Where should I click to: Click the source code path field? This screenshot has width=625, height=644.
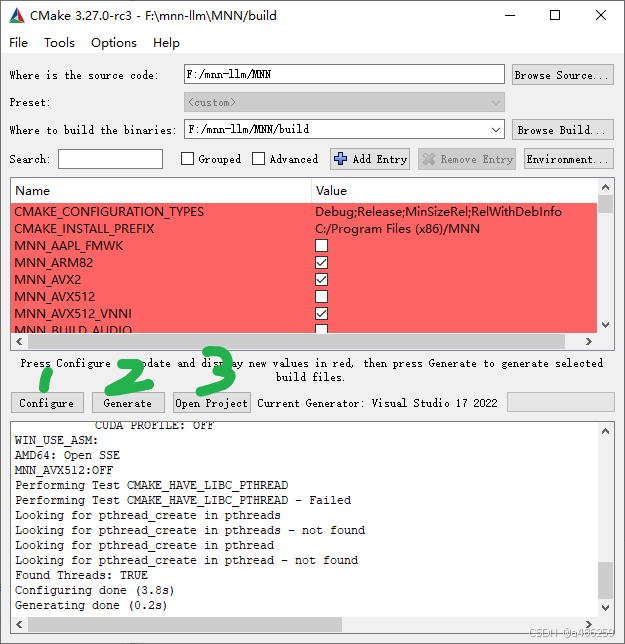[x=344, y=74]
